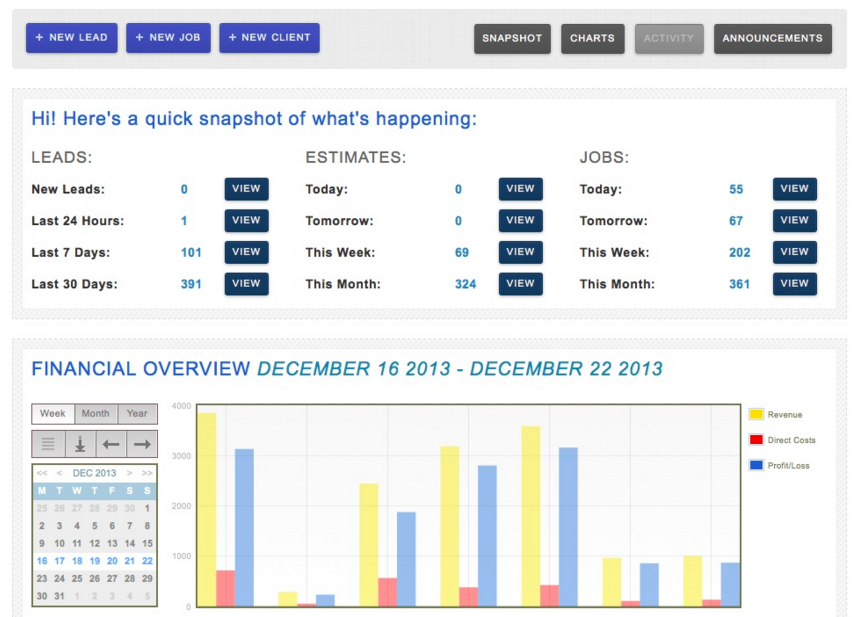
Task: Switch chart range to Week
Action: [53, 413]
